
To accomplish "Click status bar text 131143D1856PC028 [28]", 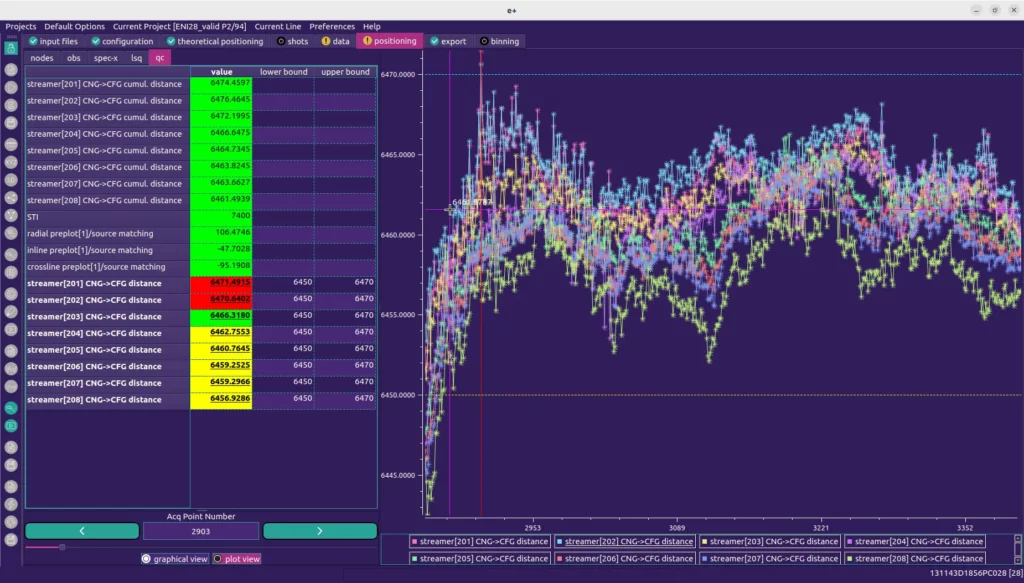I will [x=976, y=573].
